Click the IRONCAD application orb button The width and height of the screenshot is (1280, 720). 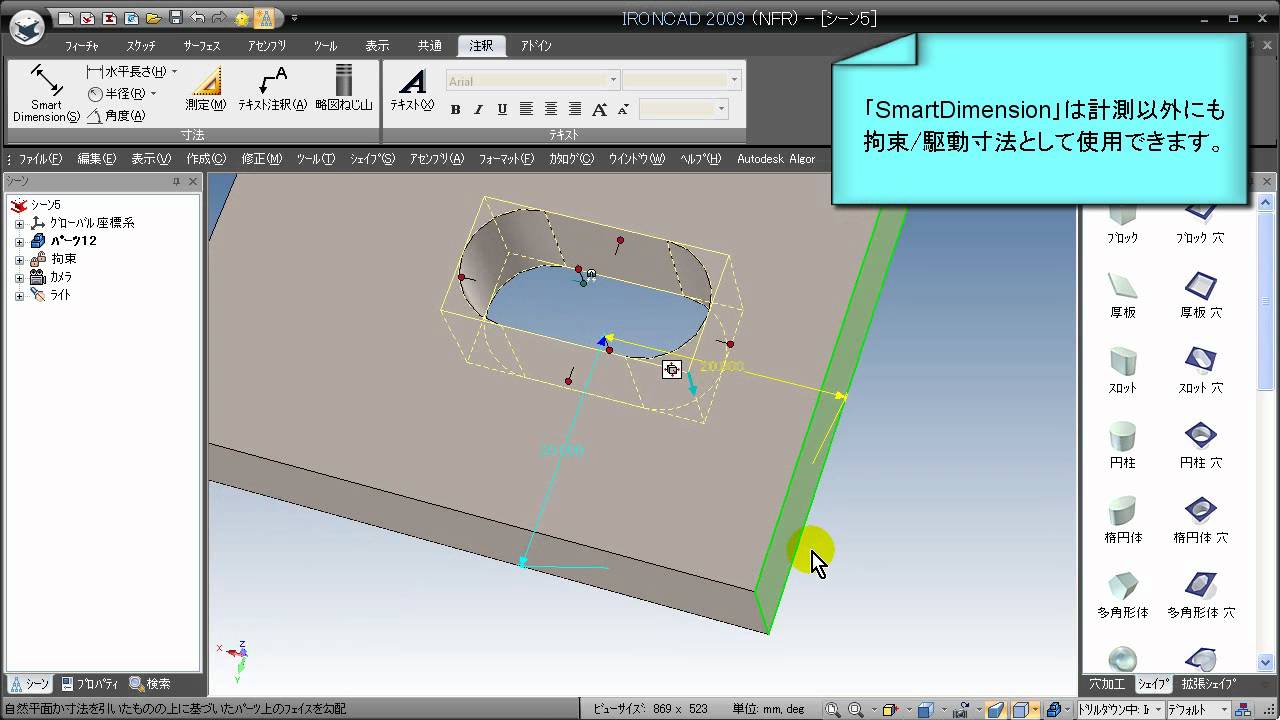[28, 26]
